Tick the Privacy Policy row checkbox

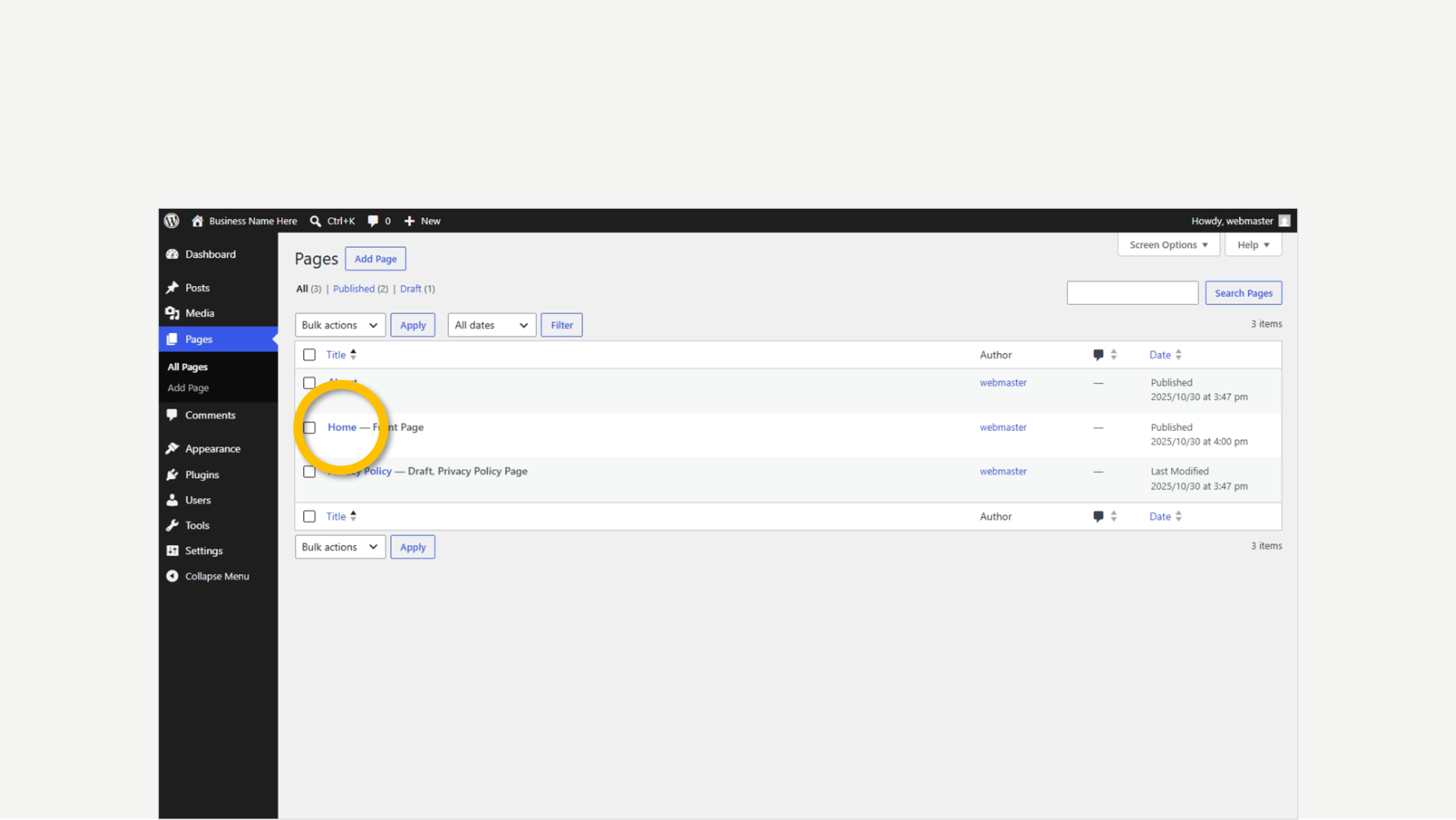point(309,472)
